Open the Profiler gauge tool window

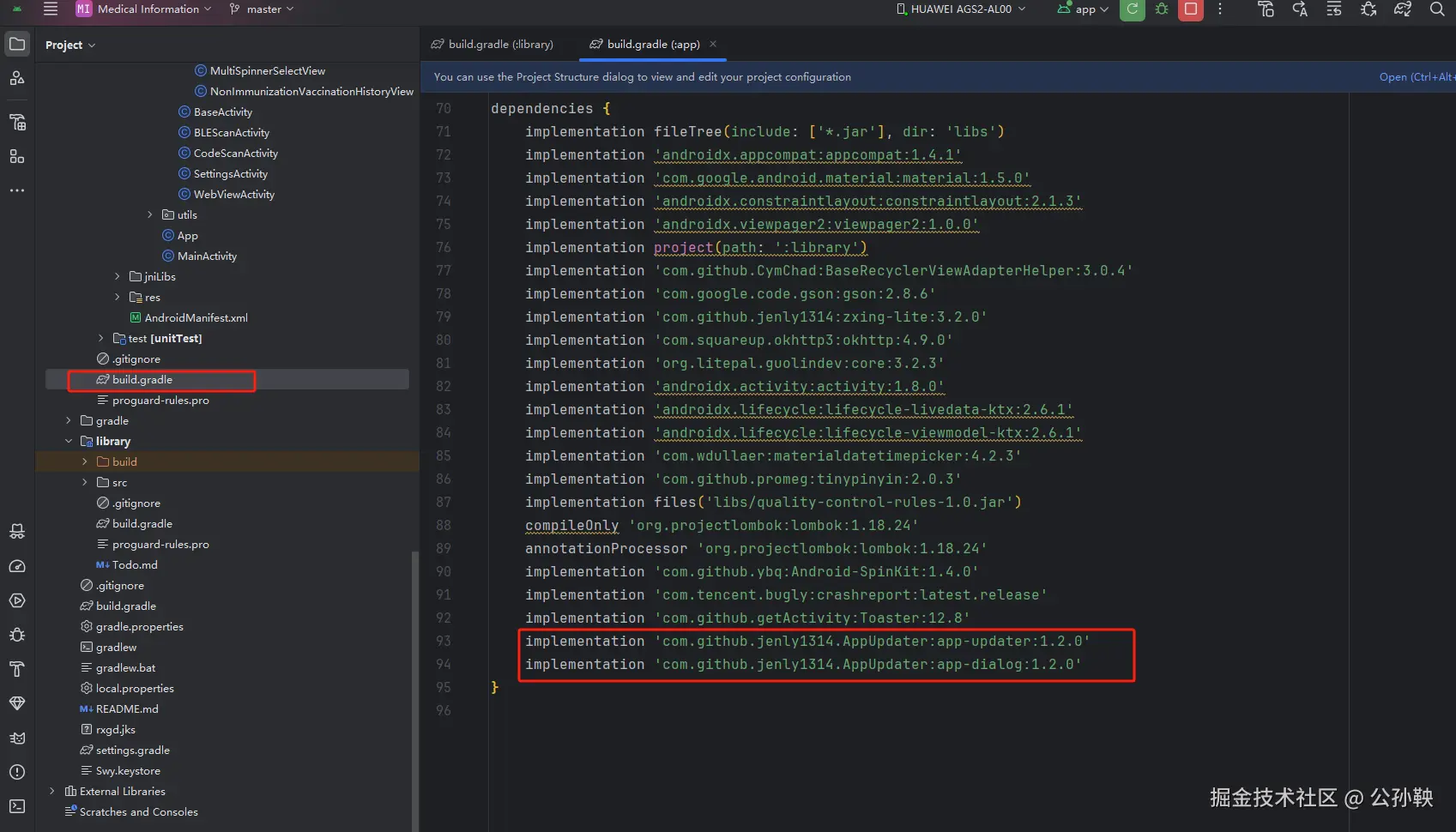tap(17, 566)
